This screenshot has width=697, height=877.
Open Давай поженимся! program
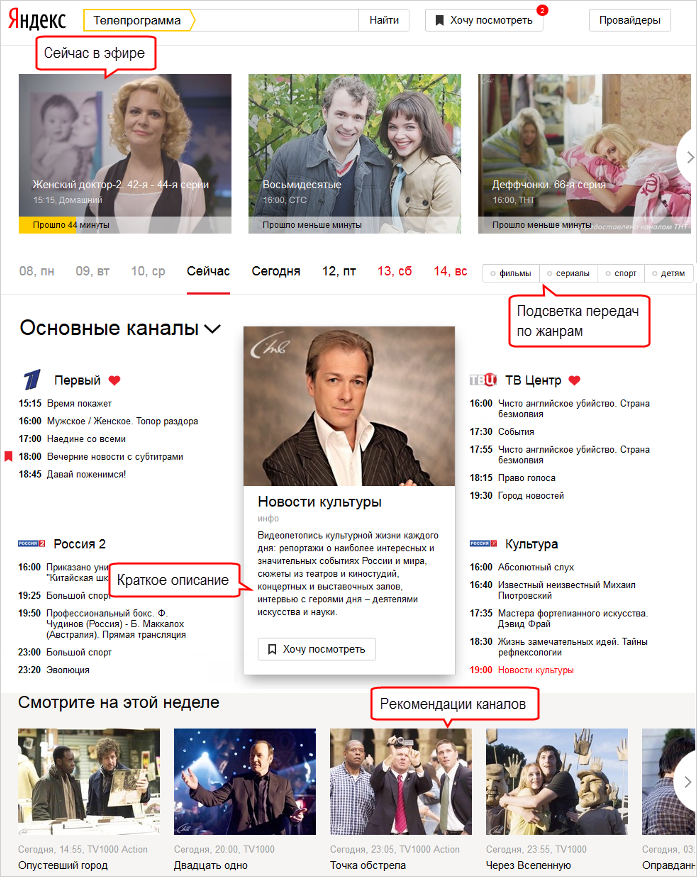click(x=87, y=474)
